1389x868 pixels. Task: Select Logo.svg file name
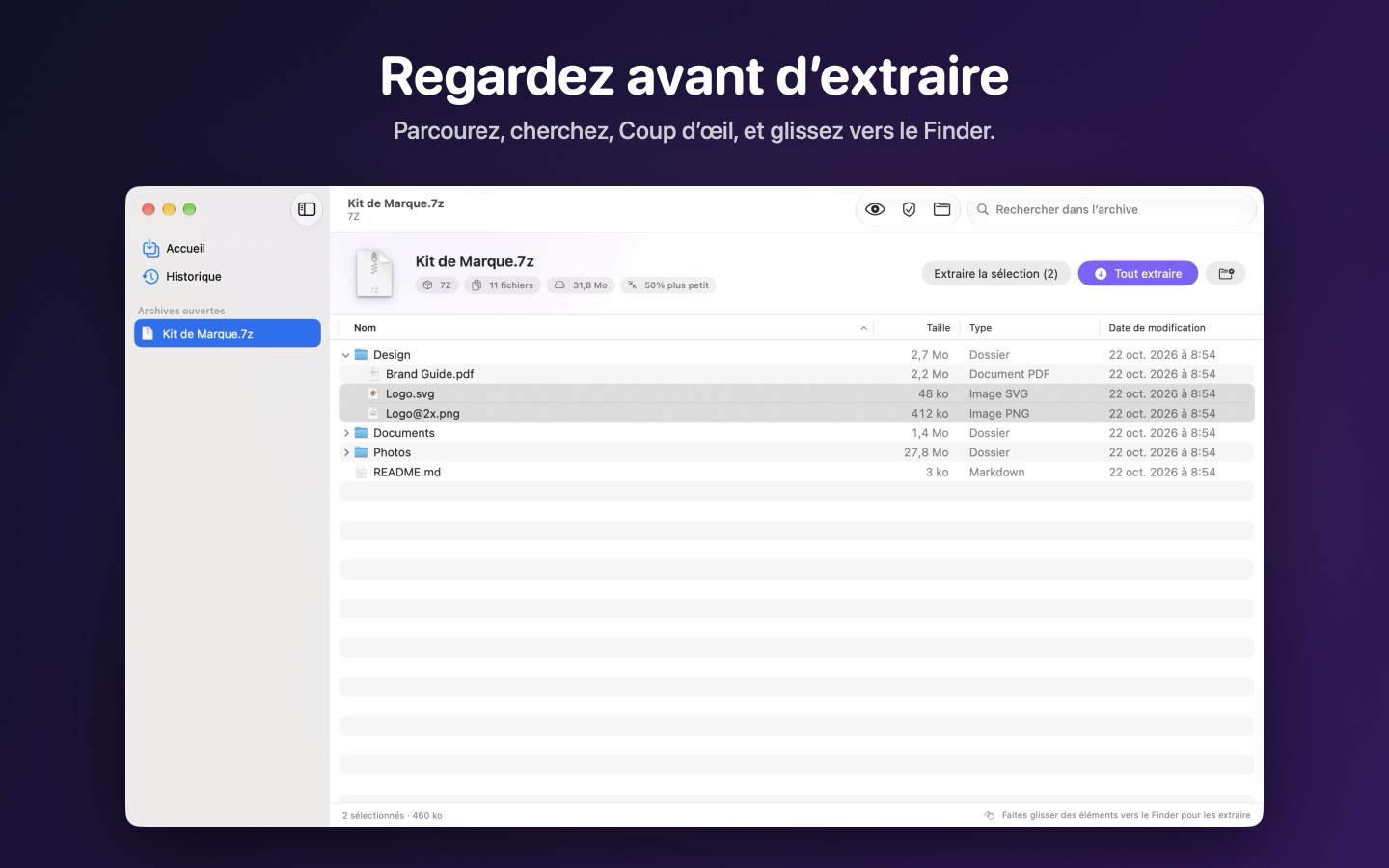tap(410, 393)
